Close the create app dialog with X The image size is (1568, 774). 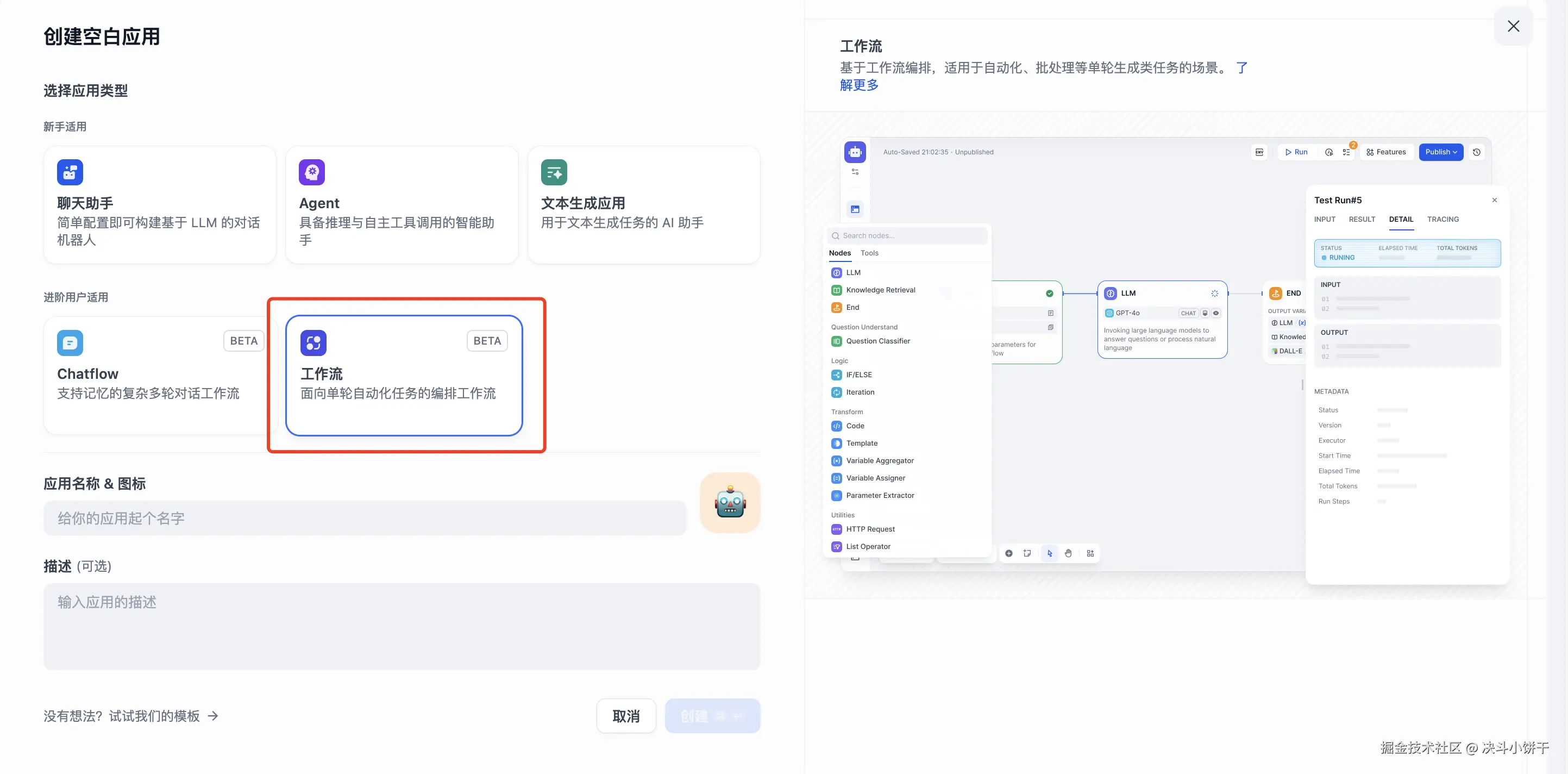[x=1513, y=26]
